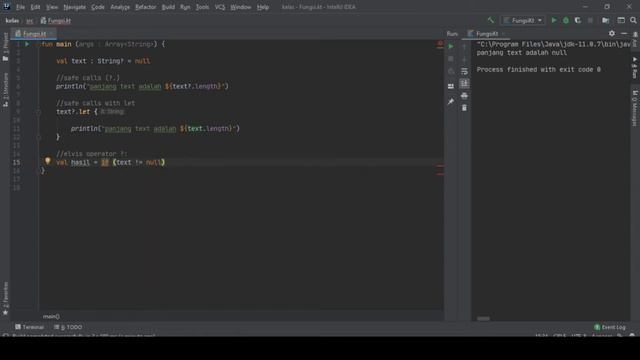Viewport: 640px width, 360px height.
Task: Open the File menu
Action: tap(20, 7)
